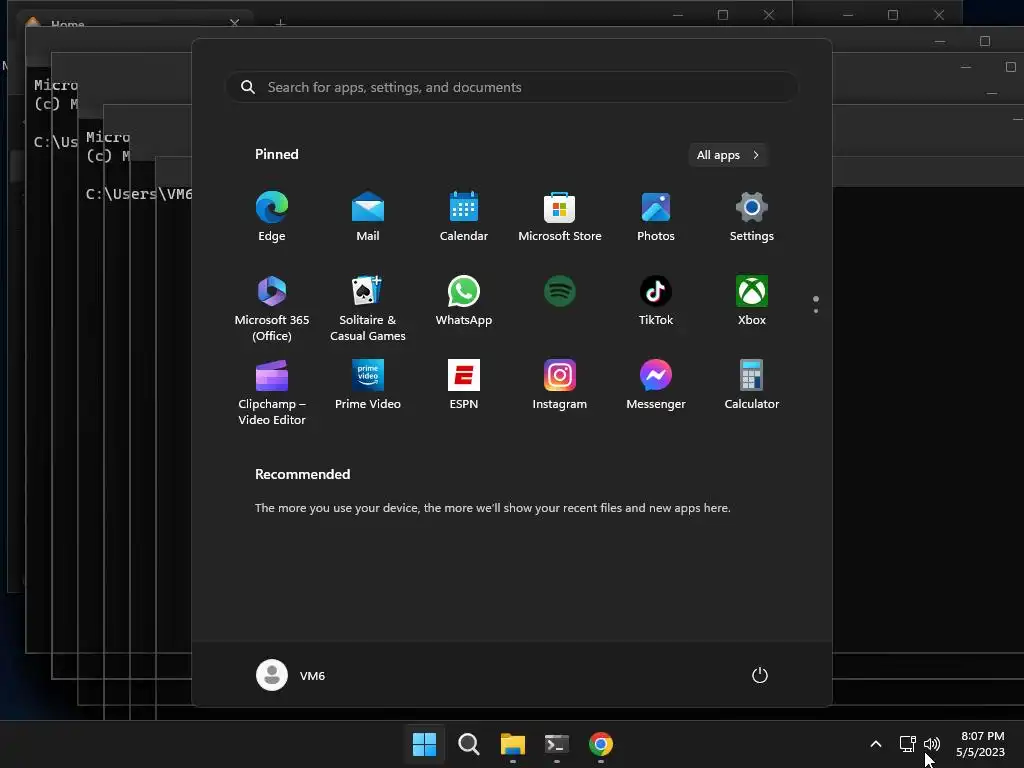The image size is (1024, 768).
Task: Launch Instagram from pinned apps
Action: 560,385
